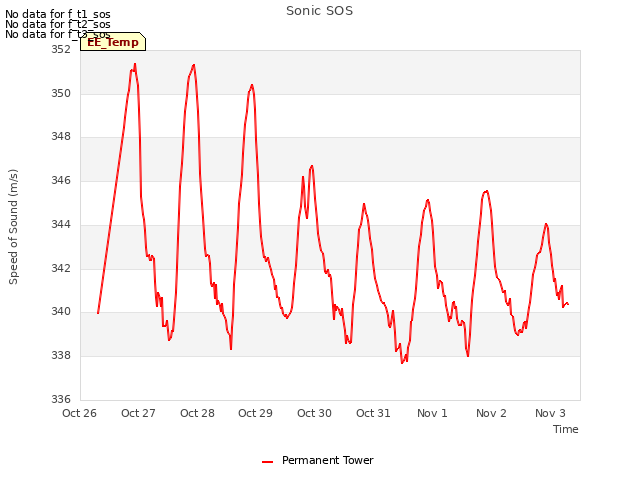Click the Nov 2 x-axis tick label

tap(491, 413)
